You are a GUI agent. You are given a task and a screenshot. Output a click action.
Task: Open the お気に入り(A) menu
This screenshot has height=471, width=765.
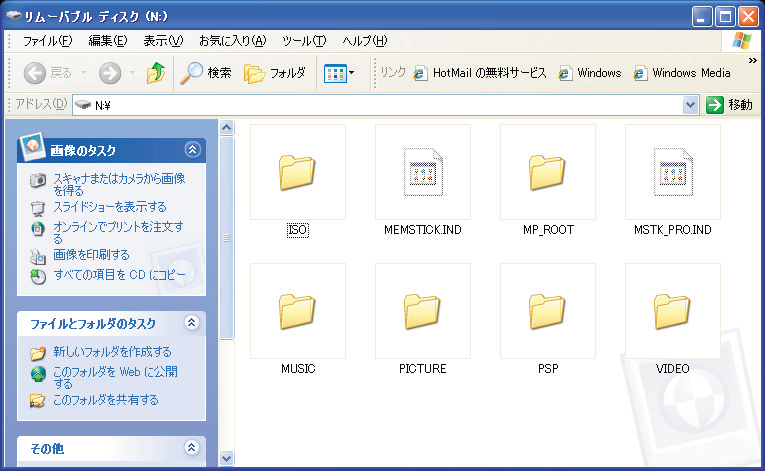click(x=232, y=41)
